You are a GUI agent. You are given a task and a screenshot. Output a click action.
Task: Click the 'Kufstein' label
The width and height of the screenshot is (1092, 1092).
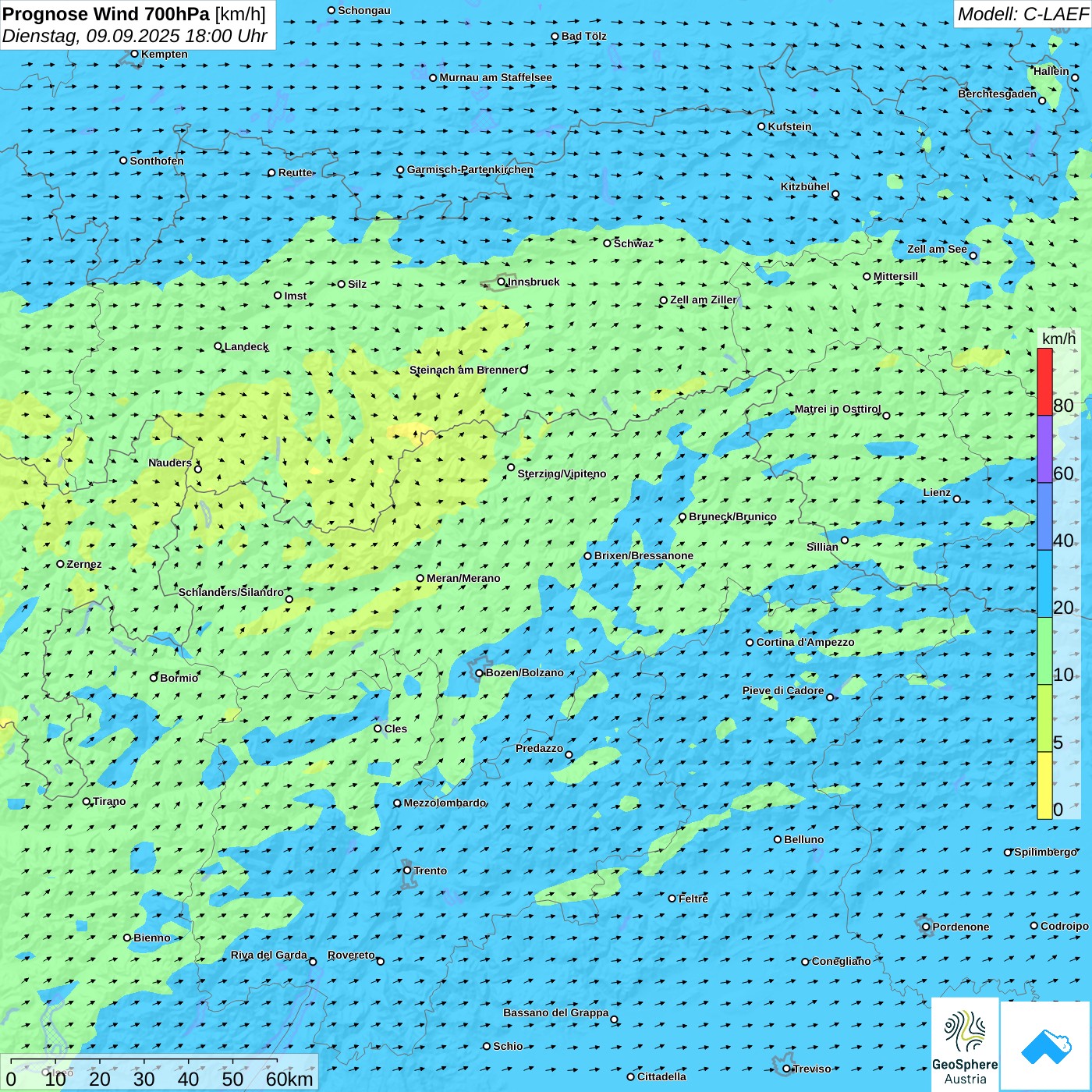(x=790, y=126)
